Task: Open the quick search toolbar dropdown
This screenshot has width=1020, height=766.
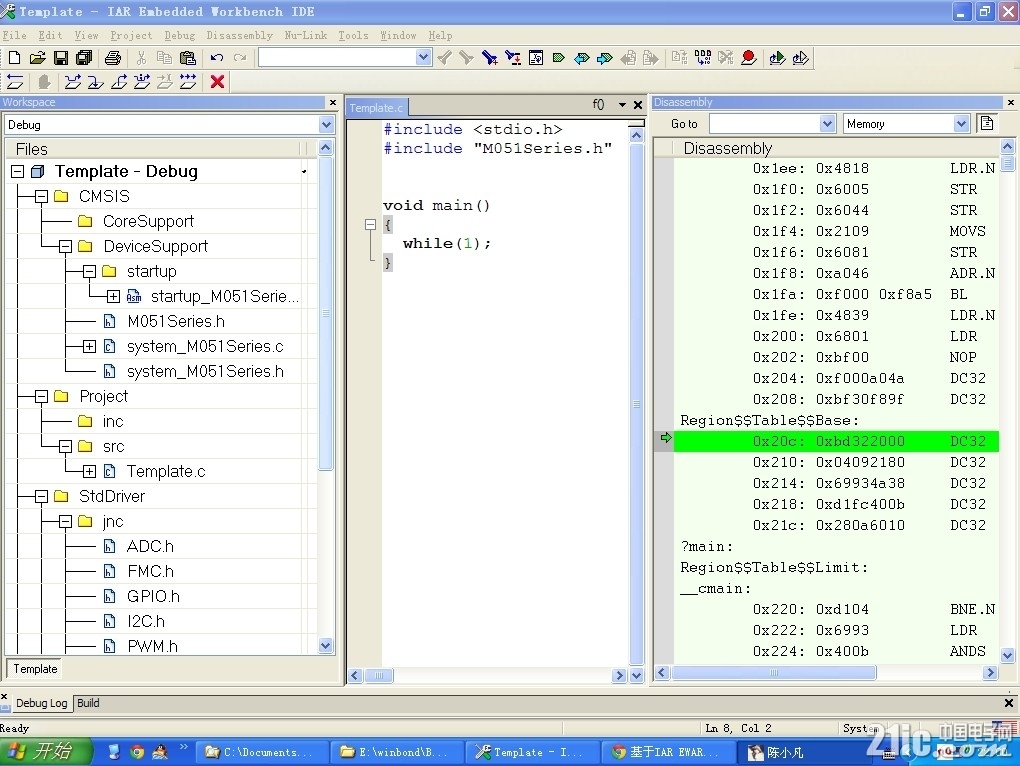Action: (423, 57)
